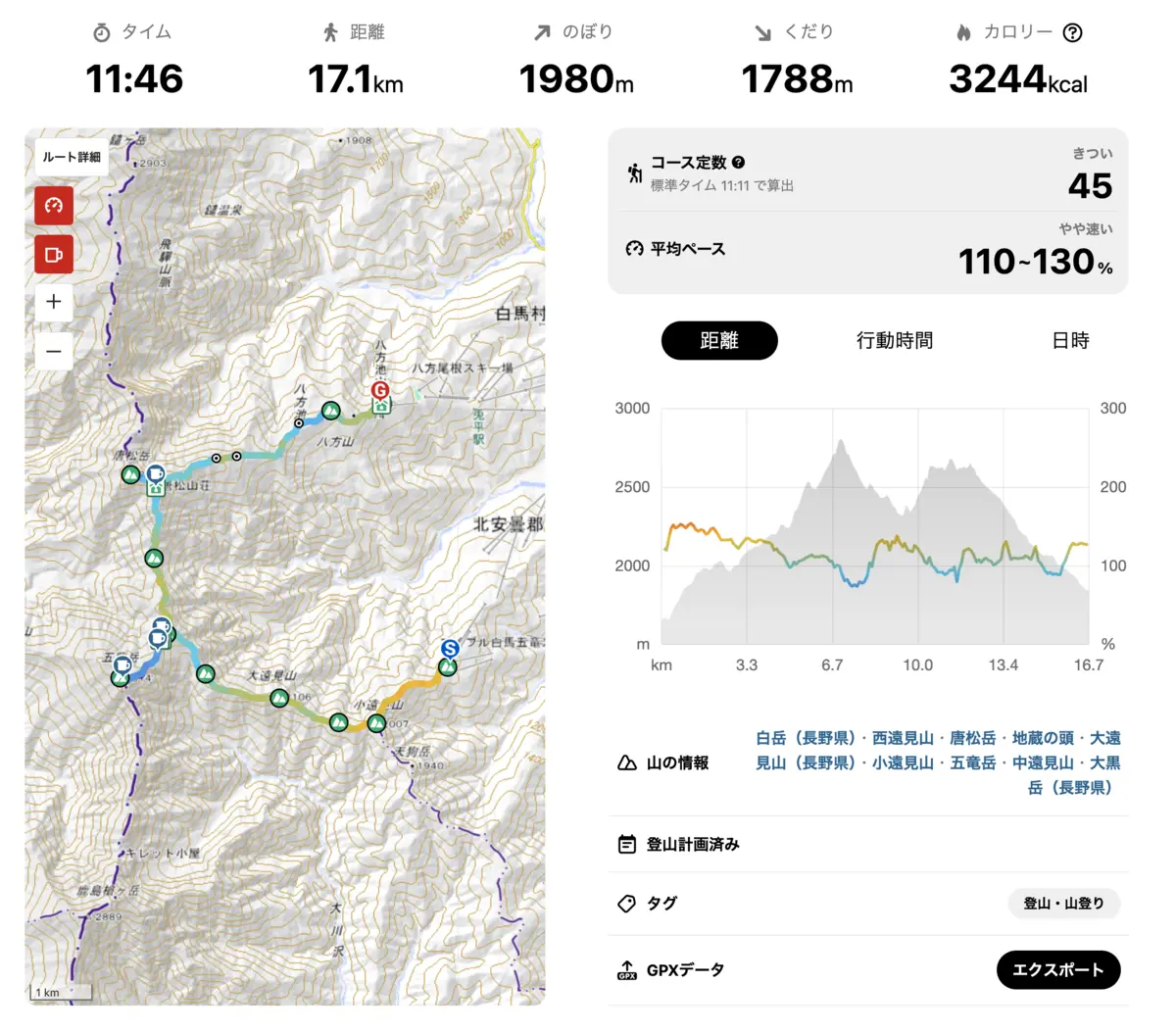Screen dimensions: 1176x1032
Task: Open the ルート詳細 route details button
Action: 72,157
